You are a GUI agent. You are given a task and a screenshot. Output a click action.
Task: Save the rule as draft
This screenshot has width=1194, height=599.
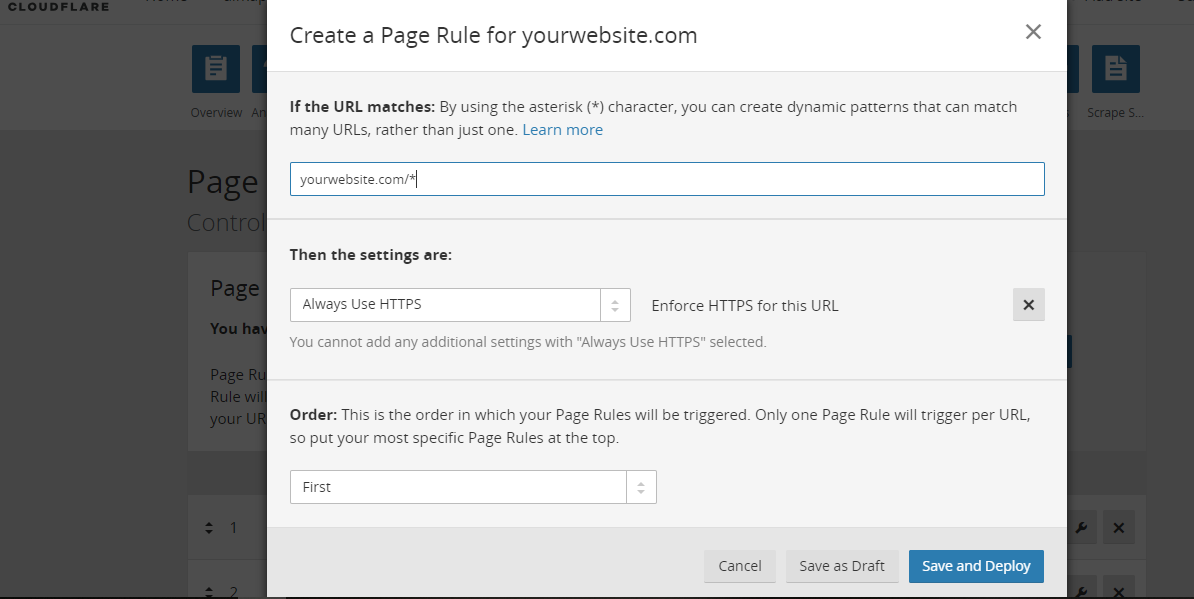(841, 566)
